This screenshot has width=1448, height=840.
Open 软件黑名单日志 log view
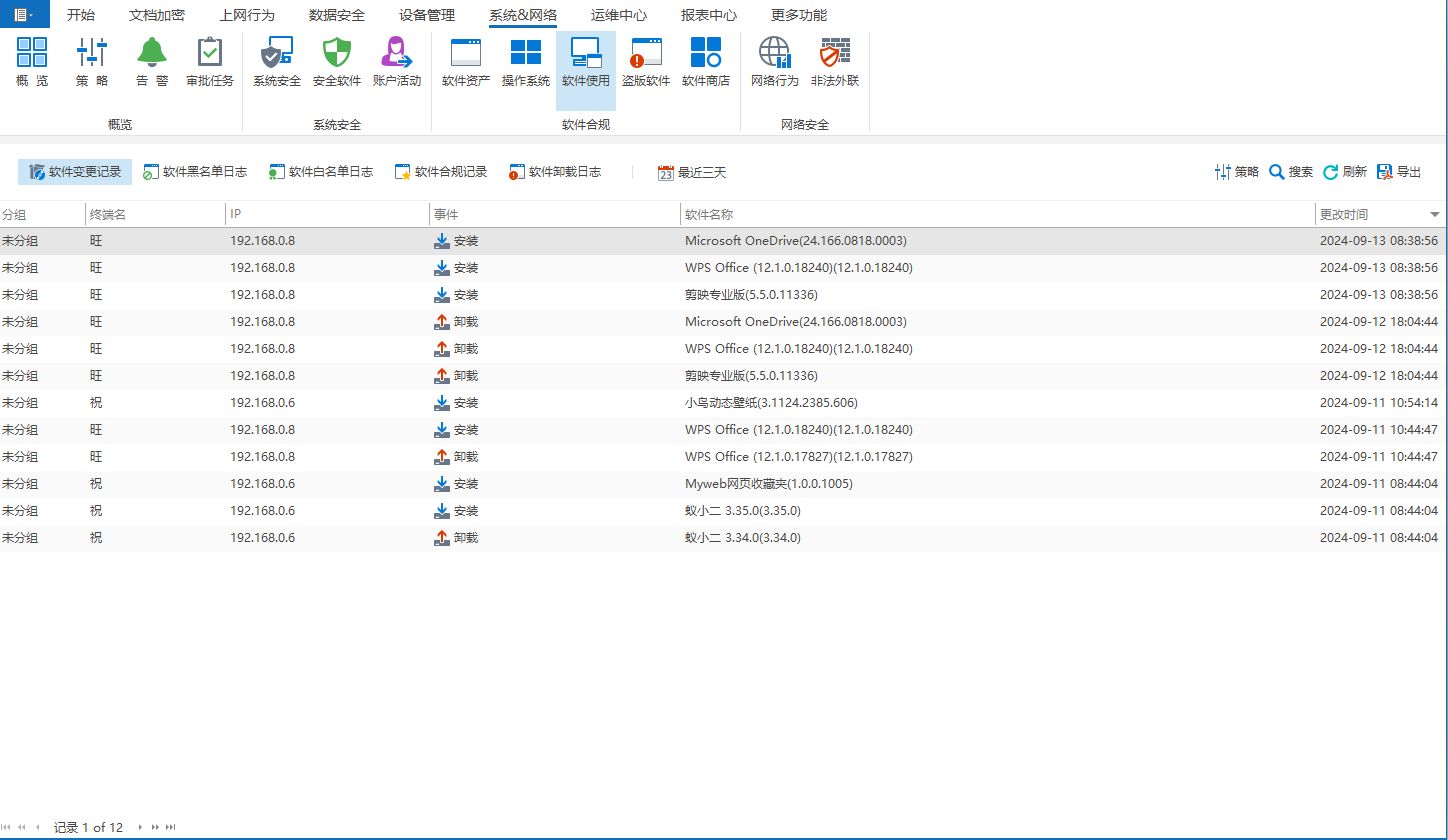point(195,172)
